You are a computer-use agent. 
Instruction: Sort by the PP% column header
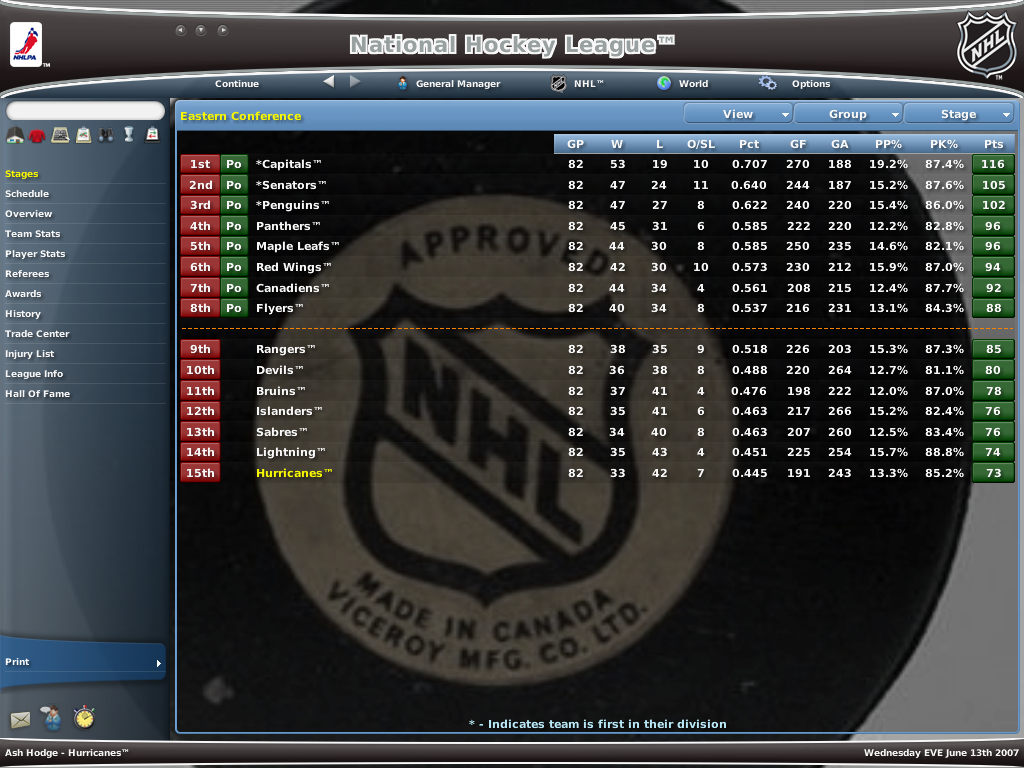[x=888, y=144]
